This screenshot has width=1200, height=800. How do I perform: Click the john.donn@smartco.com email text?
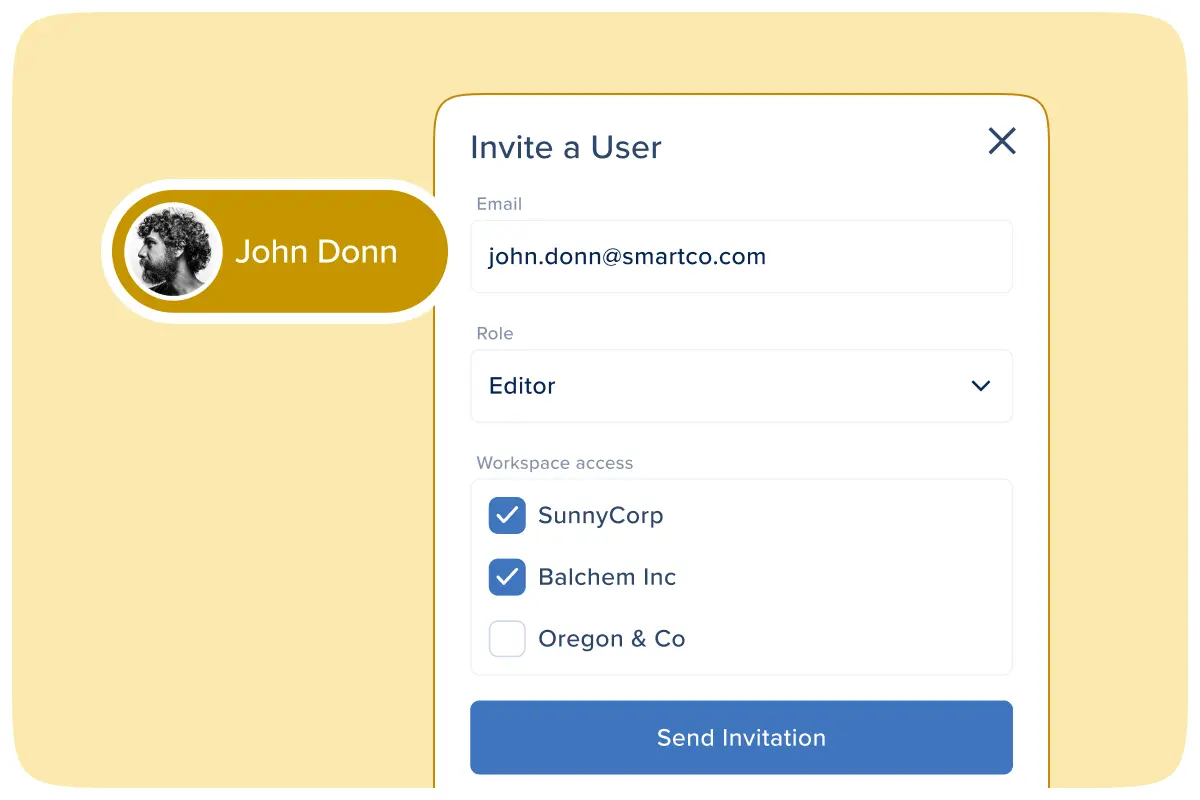[627, 257]
